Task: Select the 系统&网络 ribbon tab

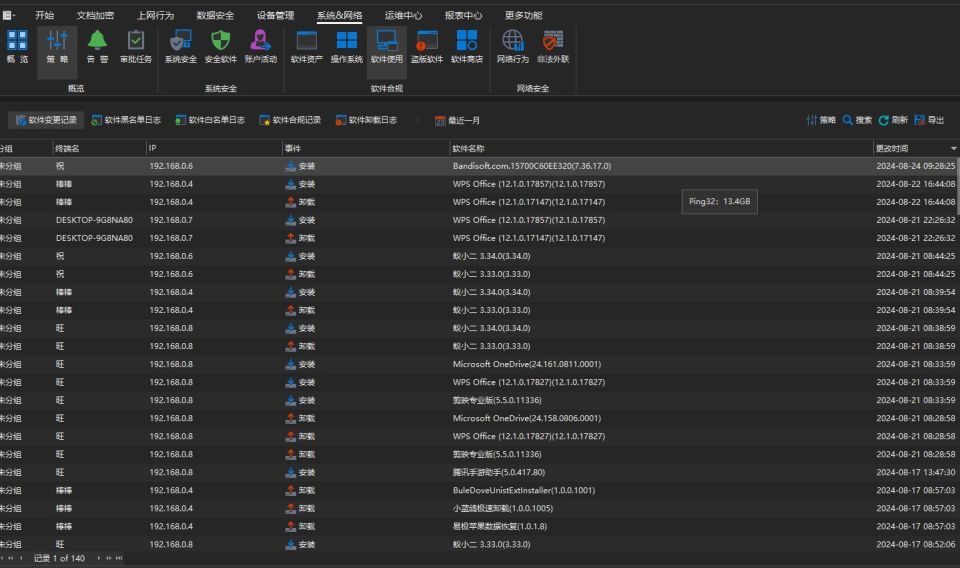Action: [339, 15]
